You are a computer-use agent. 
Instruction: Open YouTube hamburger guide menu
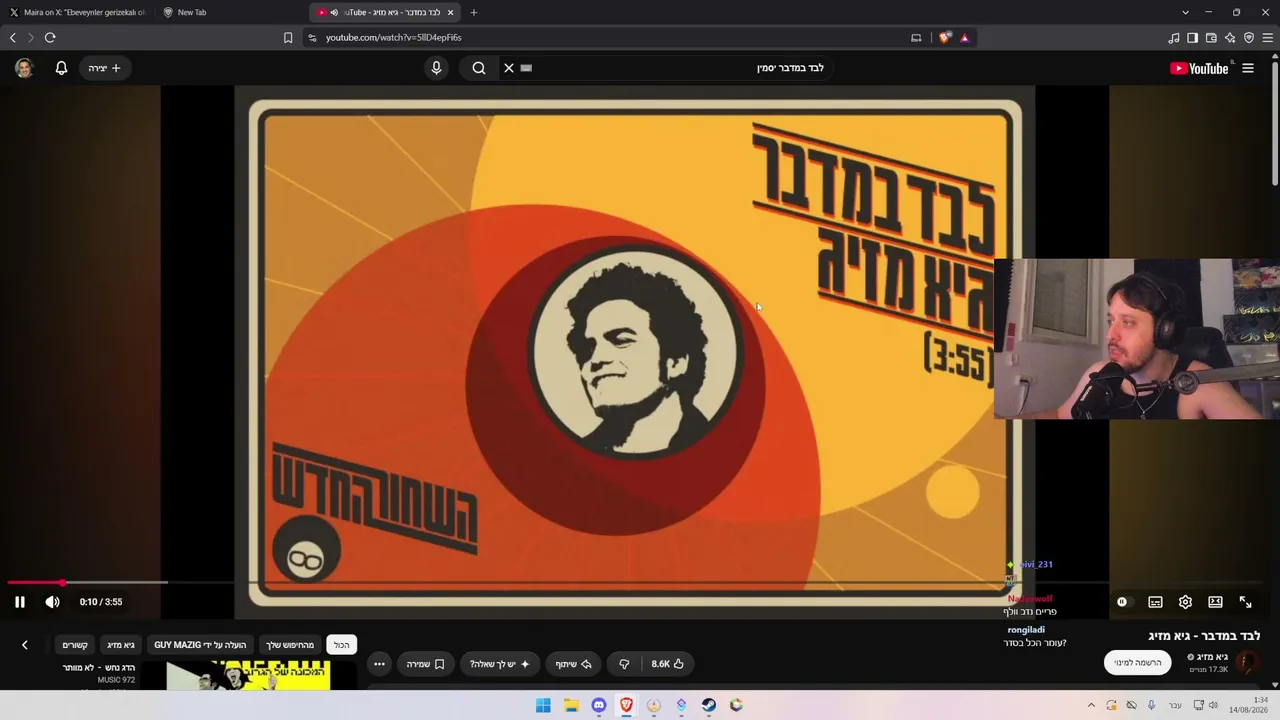[1248, 68]
